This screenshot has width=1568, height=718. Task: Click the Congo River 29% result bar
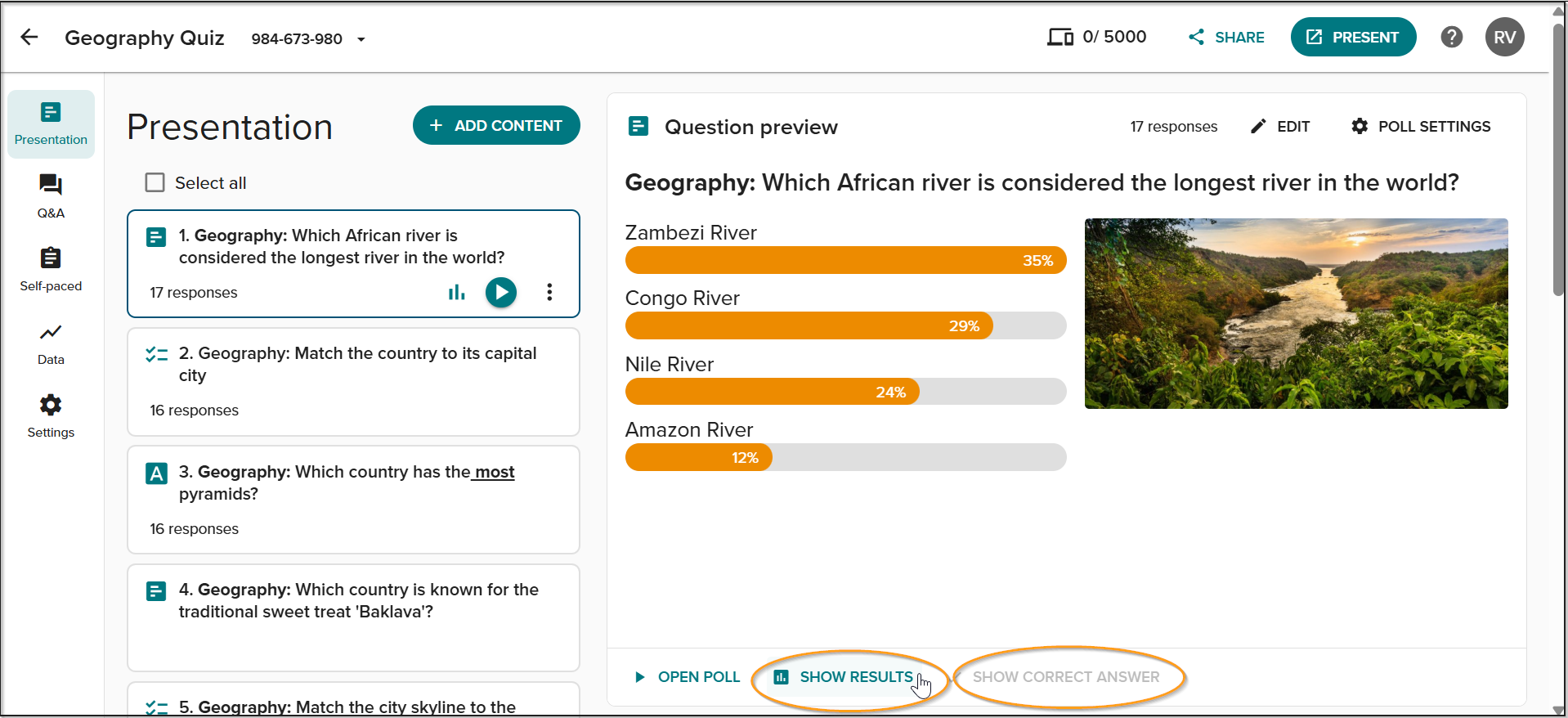(845, 325)
